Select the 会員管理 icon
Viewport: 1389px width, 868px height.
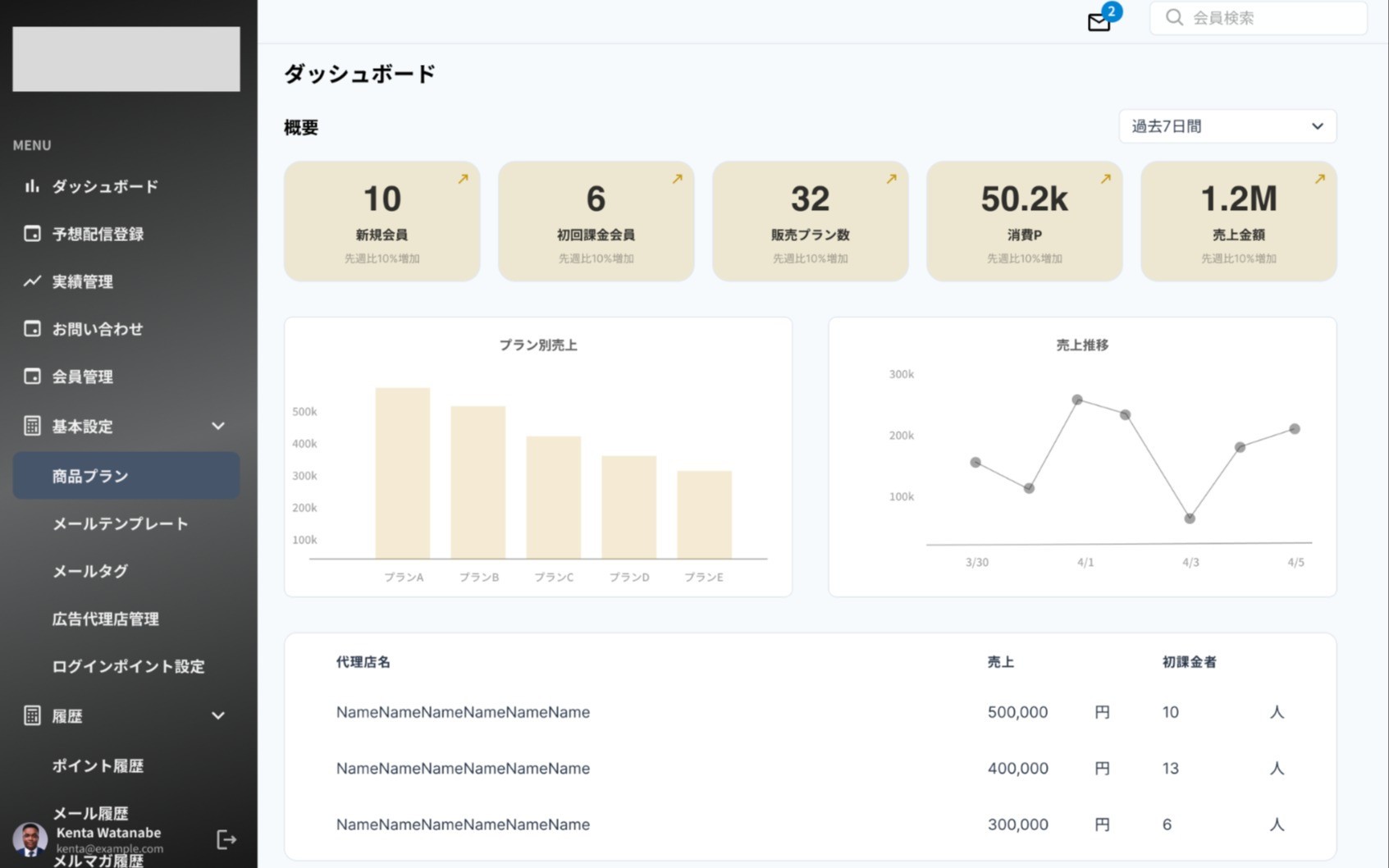(x=31, y=377)
